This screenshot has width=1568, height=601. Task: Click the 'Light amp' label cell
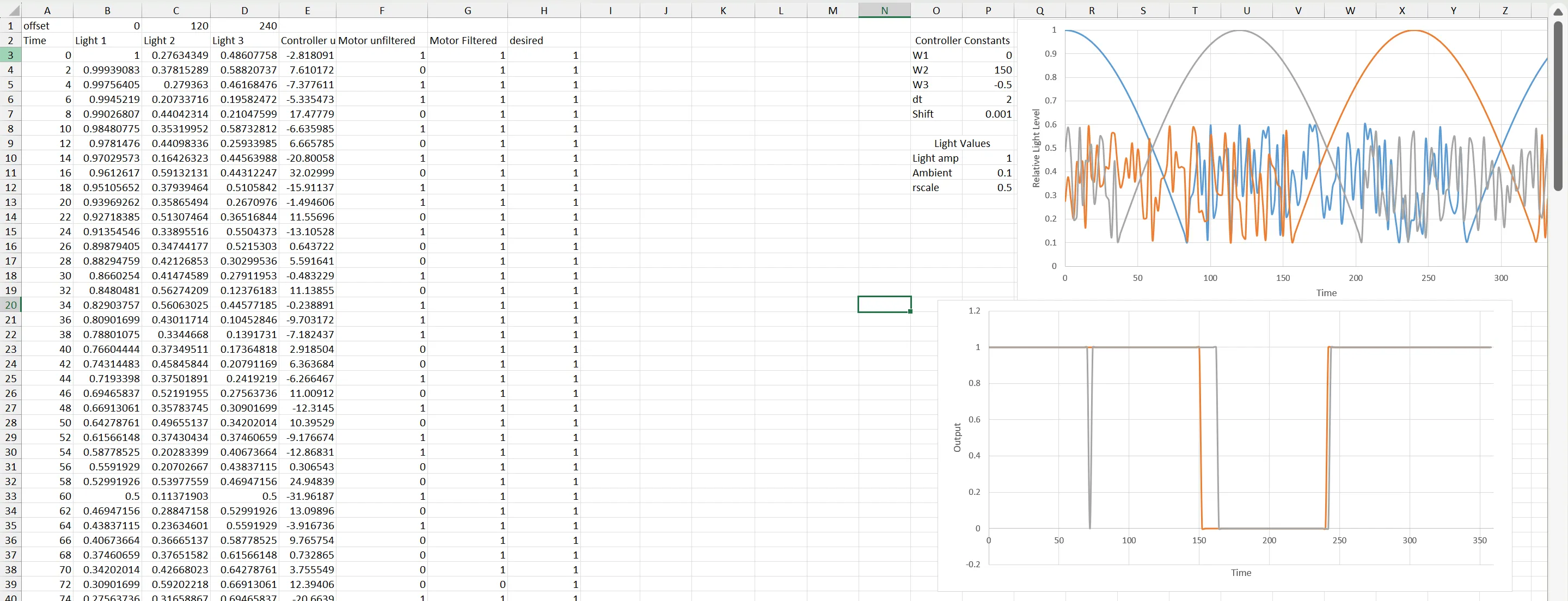936,158
